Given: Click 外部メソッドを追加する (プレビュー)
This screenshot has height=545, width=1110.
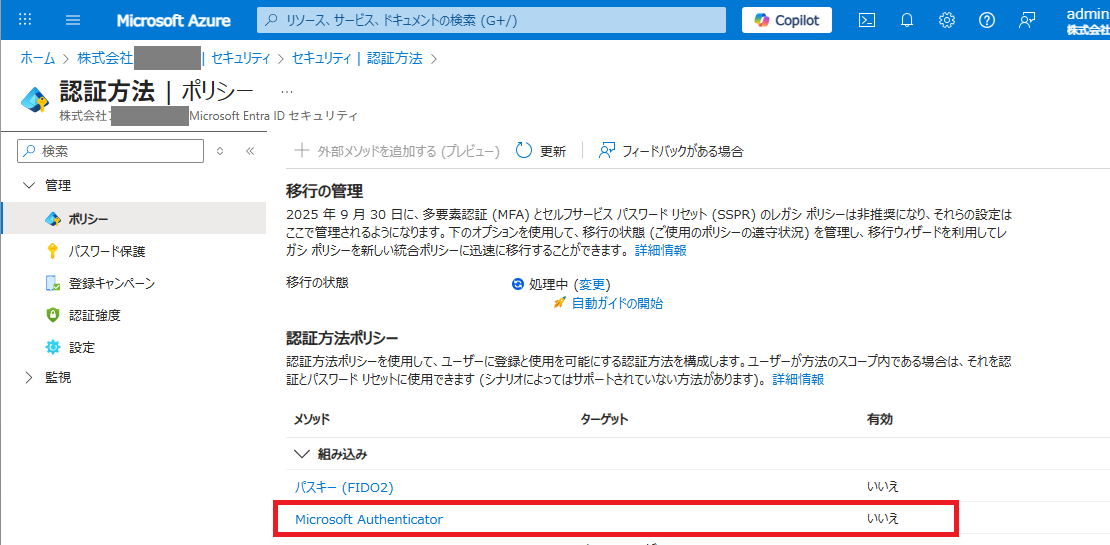Looking at the screenshot, I should pos(397,151).
